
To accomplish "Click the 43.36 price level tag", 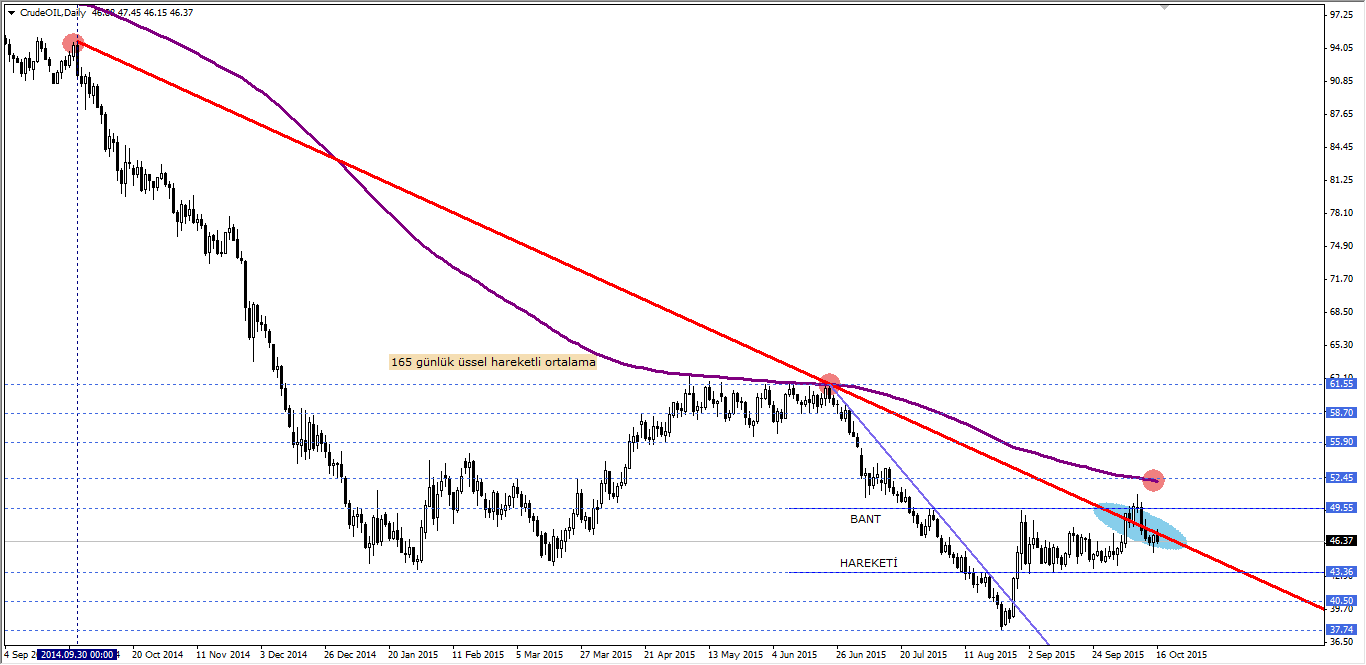I will 1341,572.
